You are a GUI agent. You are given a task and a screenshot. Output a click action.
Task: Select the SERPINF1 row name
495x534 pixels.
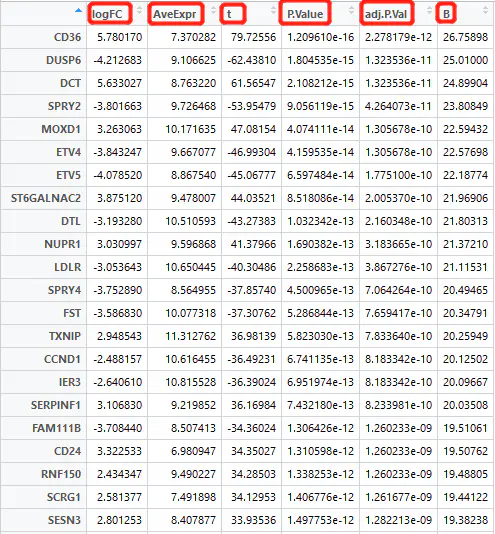click(56, 405)
